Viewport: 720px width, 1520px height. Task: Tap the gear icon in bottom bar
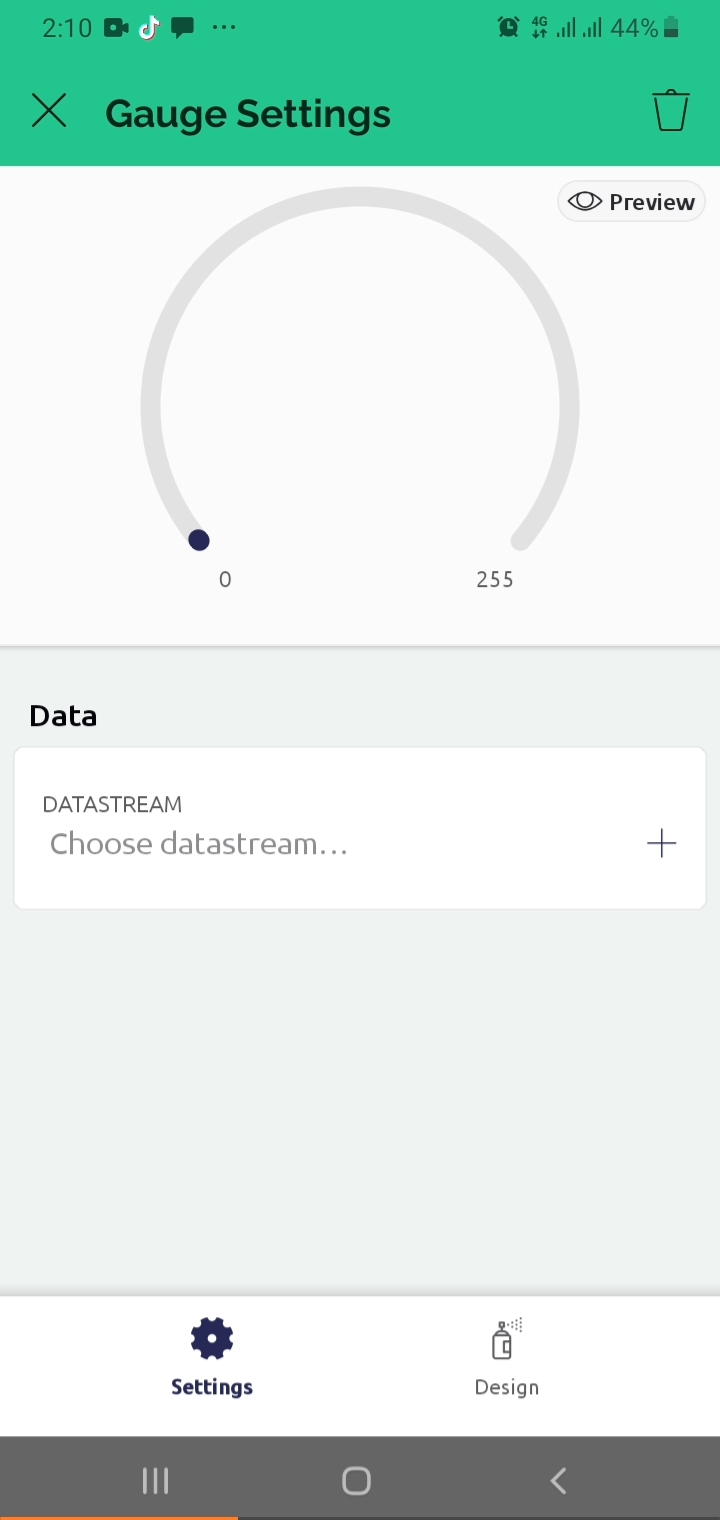click(x=212, y=1339)
